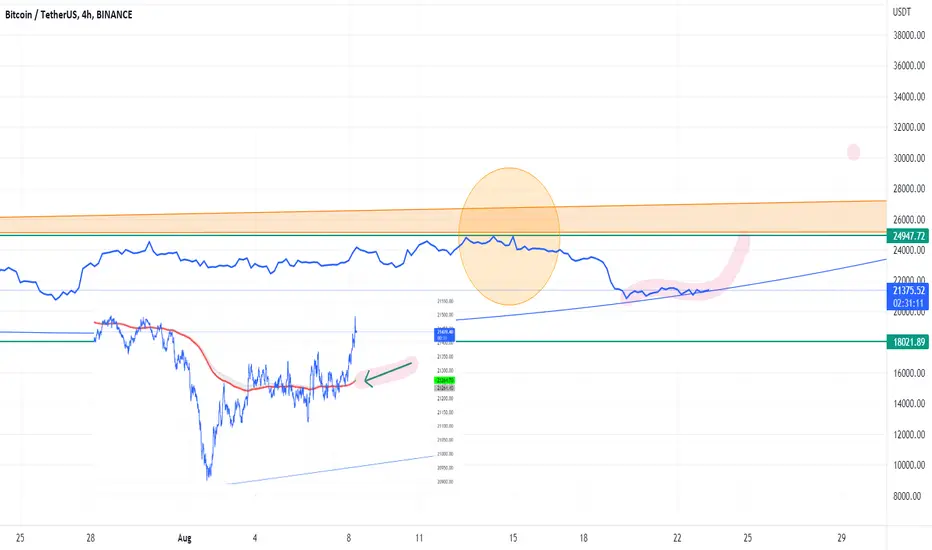932x550 pixels.
Task: Click the 22 date label on time axis
Action: pos(677,538)
